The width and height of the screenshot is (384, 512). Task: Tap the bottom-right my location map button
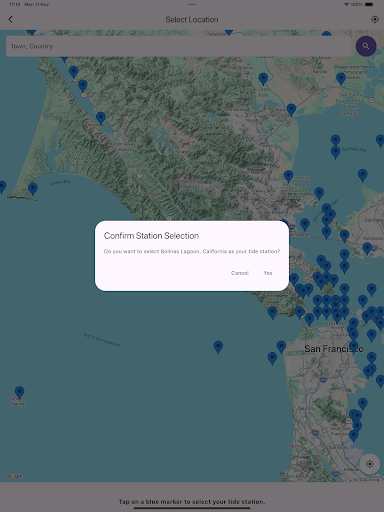coord(369,464)
